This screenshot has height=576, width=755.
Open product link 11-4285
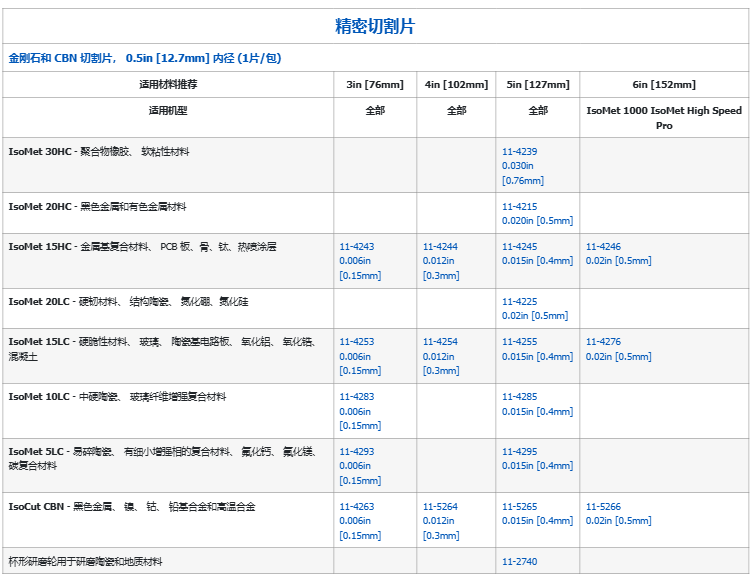[520, 396]
